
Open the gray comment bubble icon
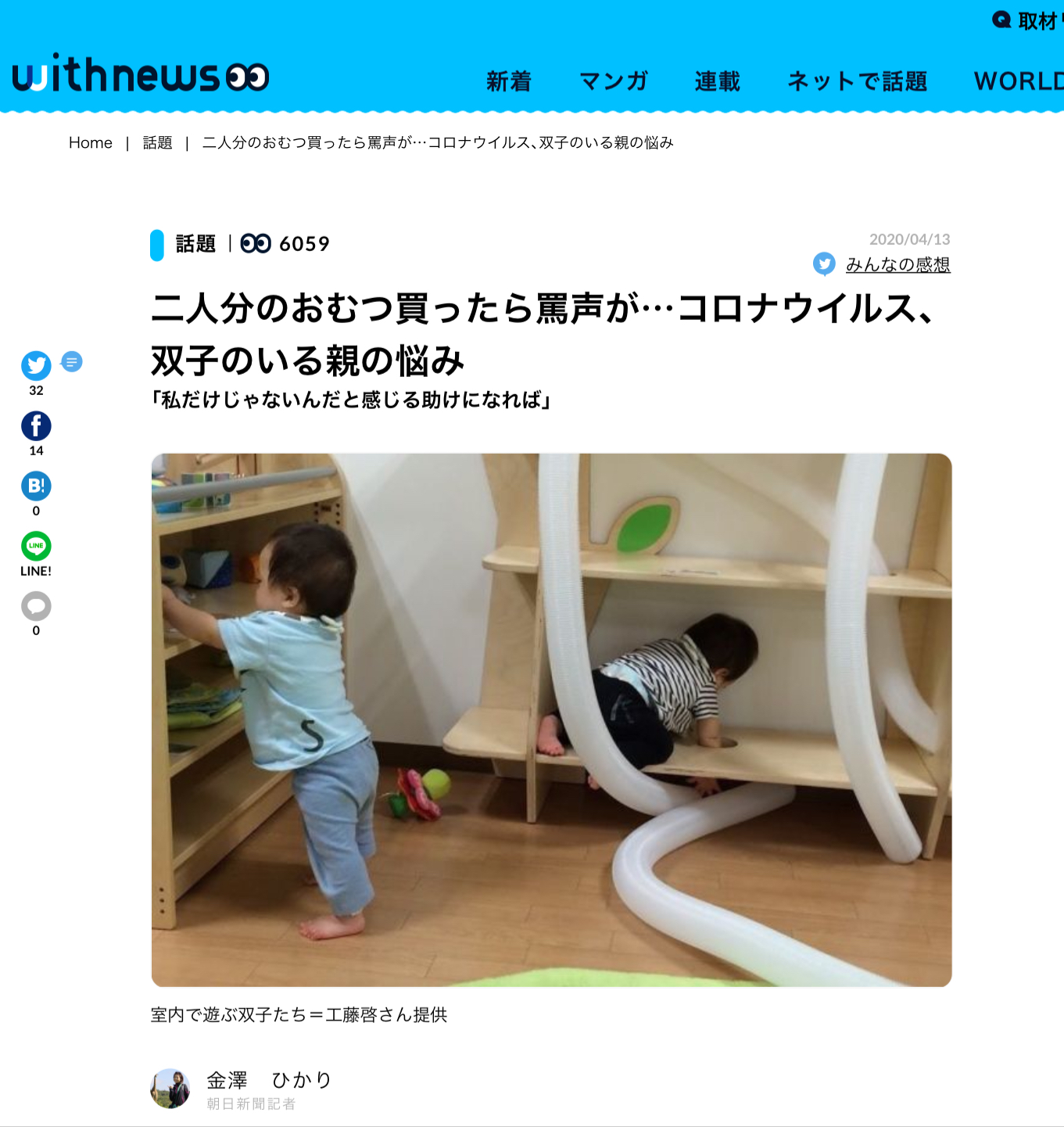click(36, 606)
